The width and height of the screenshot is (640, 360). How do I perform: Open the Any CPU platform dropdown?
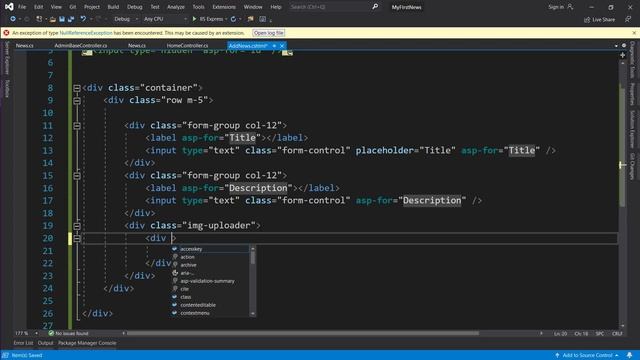165,19
